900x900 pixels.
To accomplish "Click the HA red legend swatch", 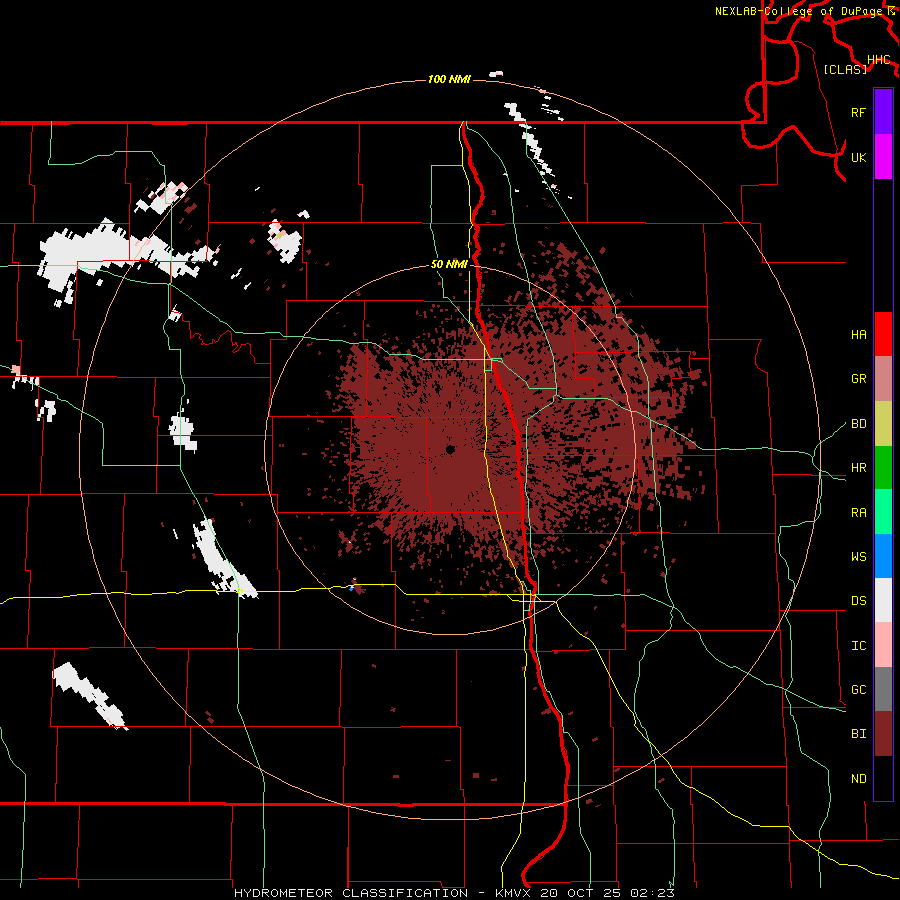I will [x=883, y=334].
